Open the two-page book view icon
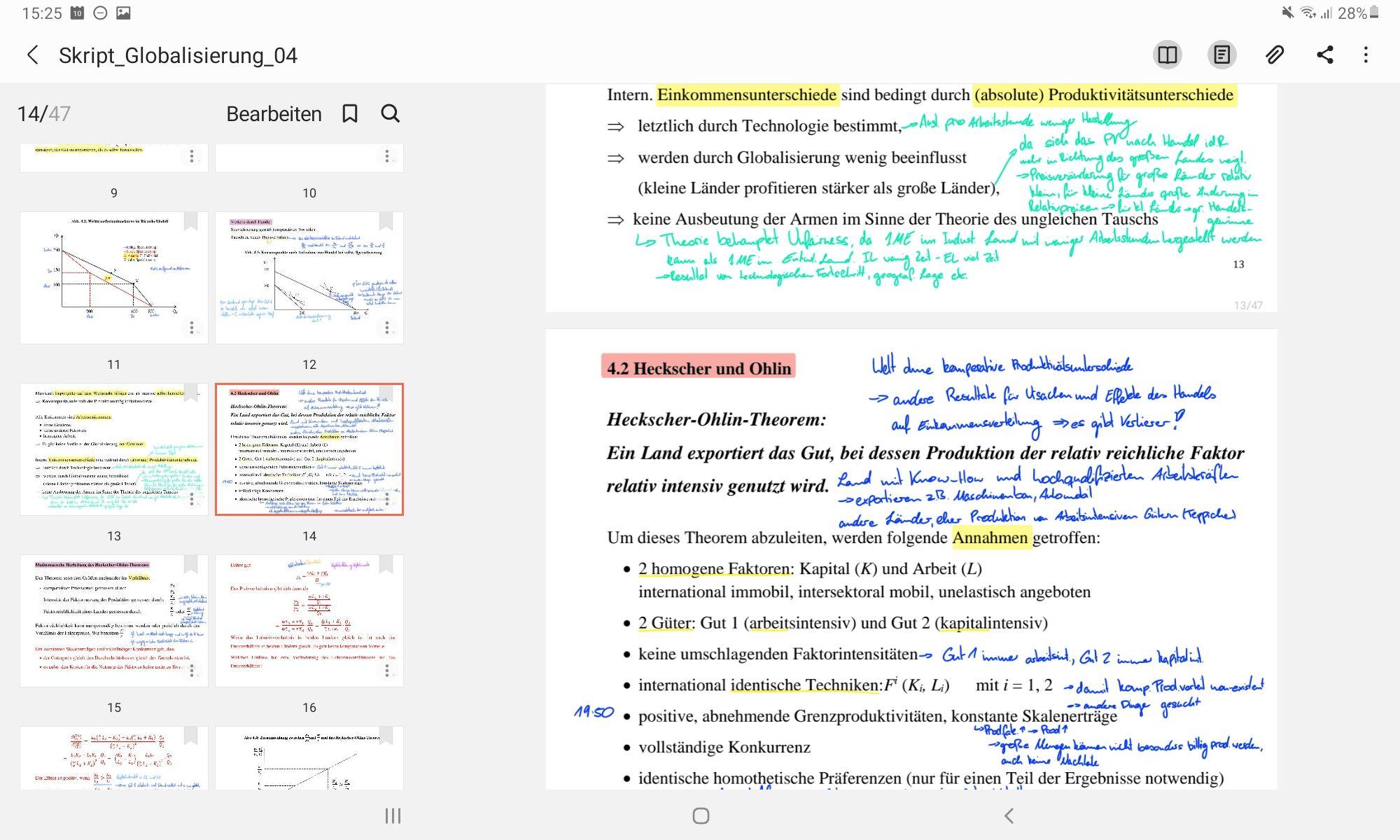Image resolution: width=1400 pixels, height=840 pixels. (x=1168, y=55)
